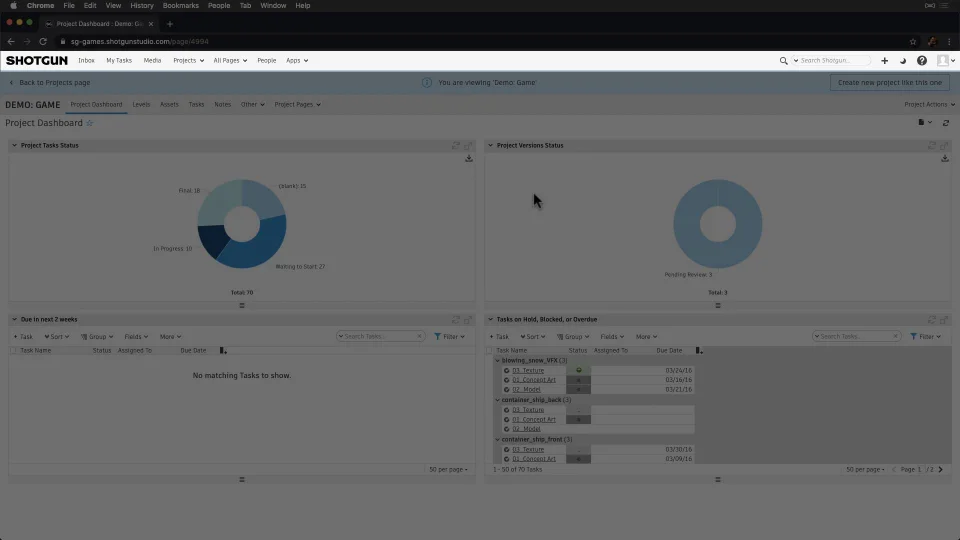Click the search magnifier icon in top bar
Screen dimensions: 960x540
pos(783,61)
